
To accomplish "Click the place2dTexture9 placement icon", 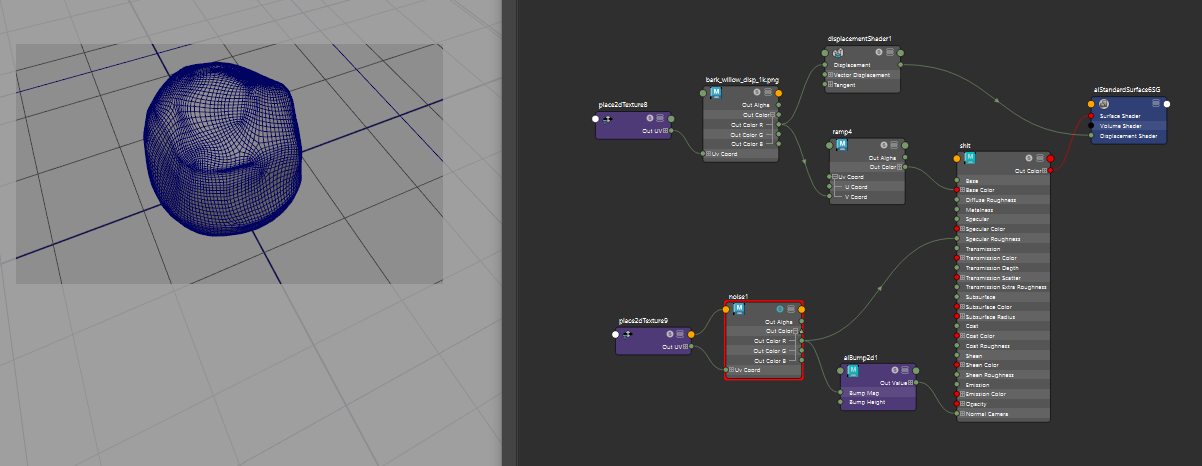I will point(629,334).
